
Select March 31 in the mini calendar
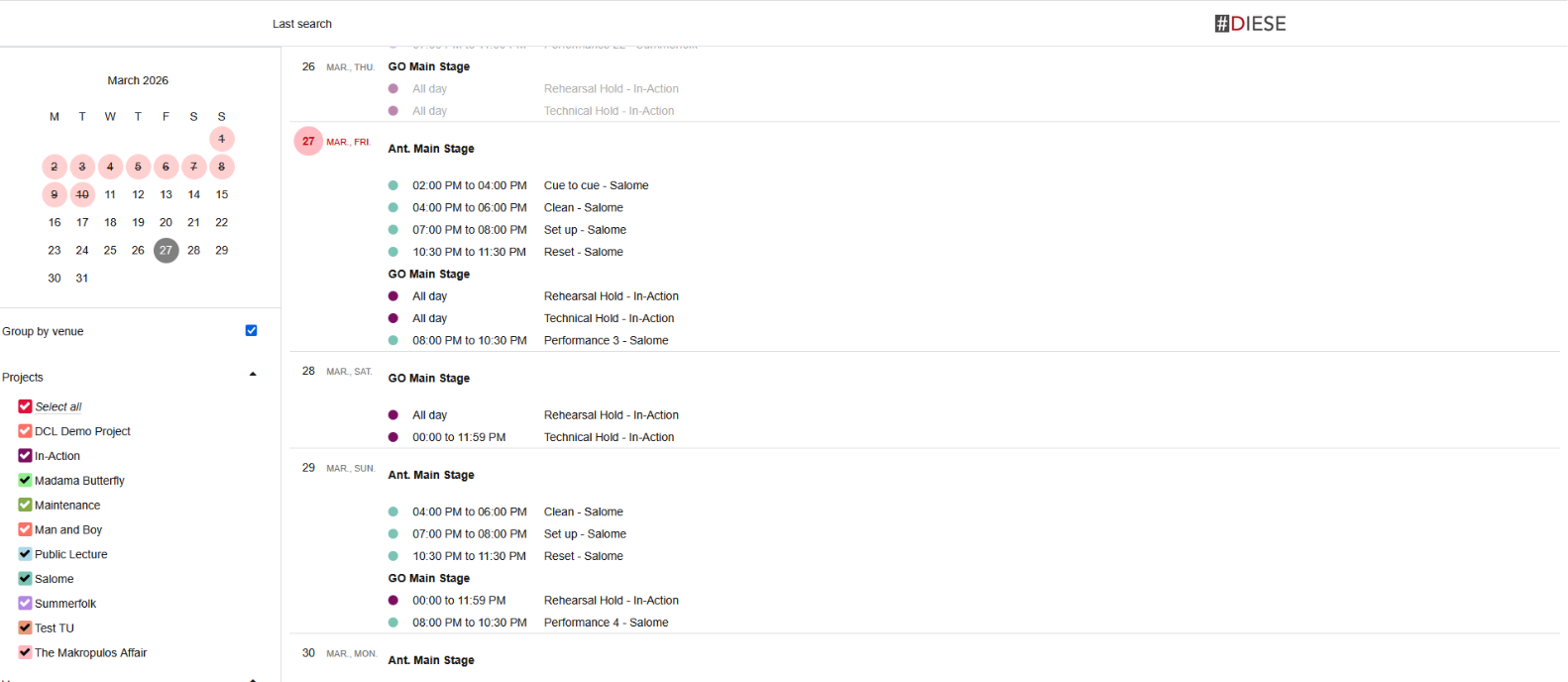point(81,278)
